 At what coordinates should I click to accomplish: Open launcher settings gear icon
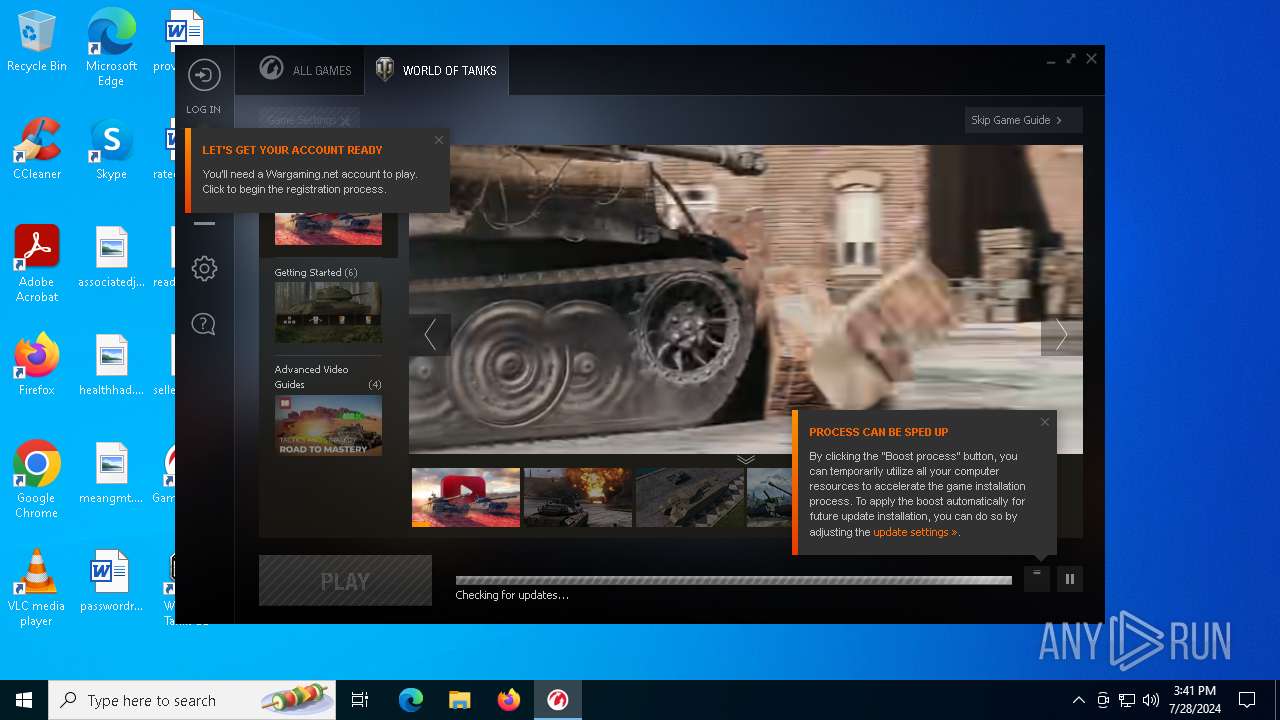[204, 268]
